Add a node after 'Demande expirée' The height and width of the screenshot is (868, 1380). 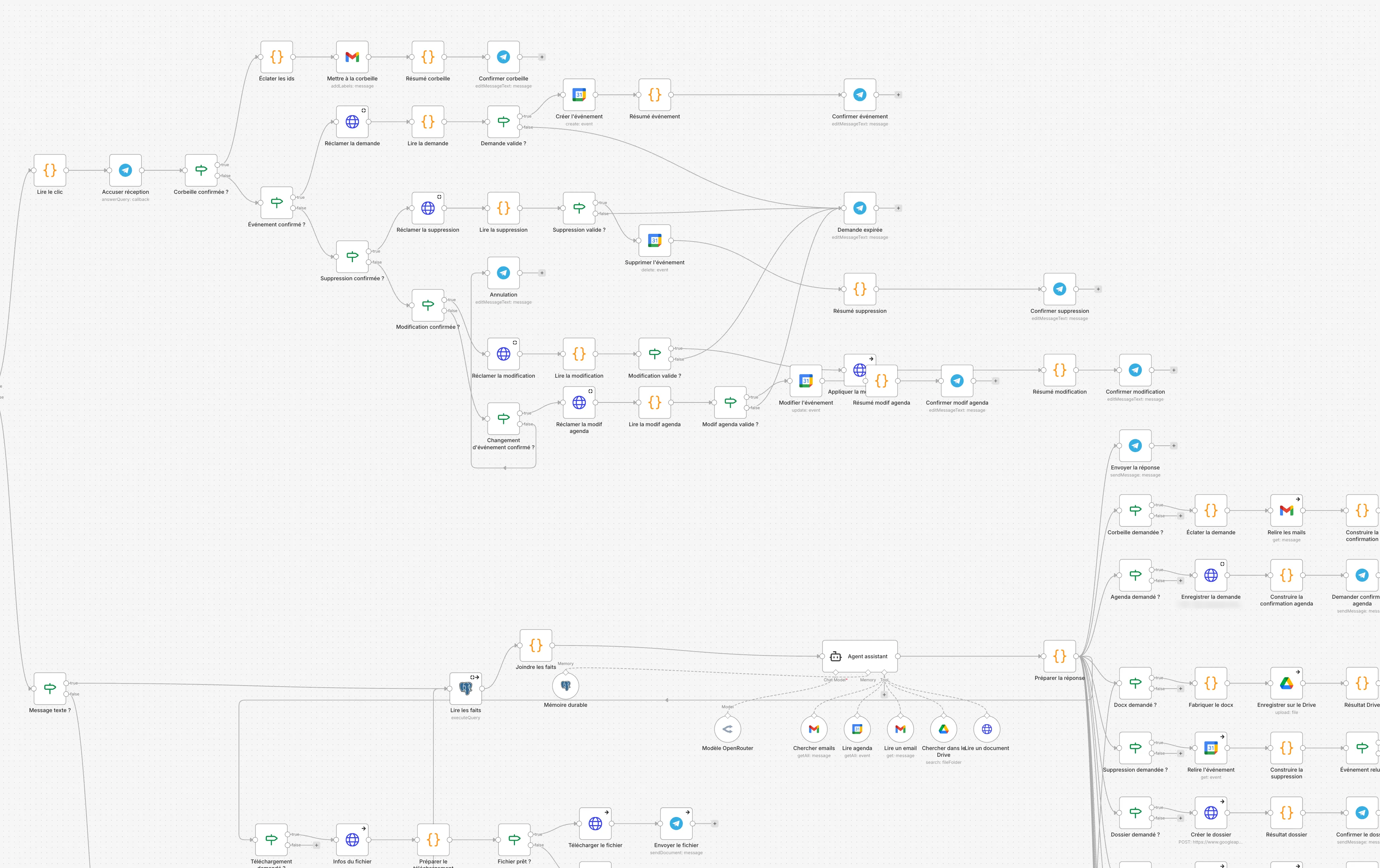(x=898, y=208)
